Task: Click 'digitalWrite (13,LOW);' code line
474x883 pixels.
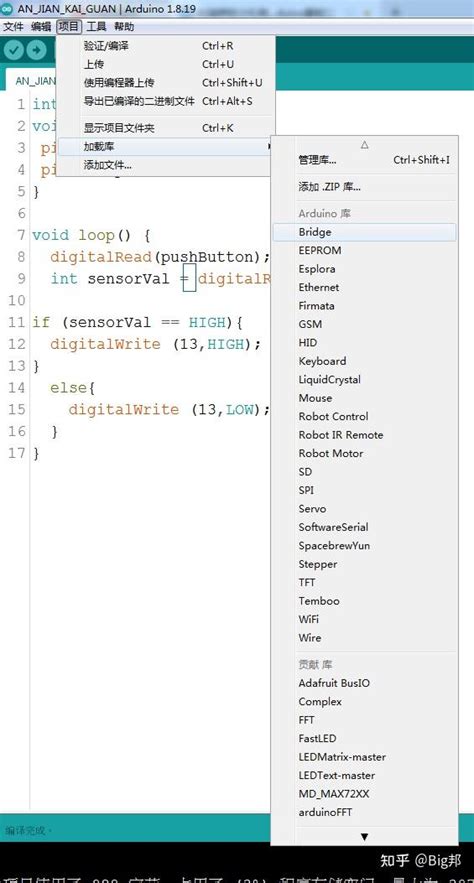Action: coord(169,409)
